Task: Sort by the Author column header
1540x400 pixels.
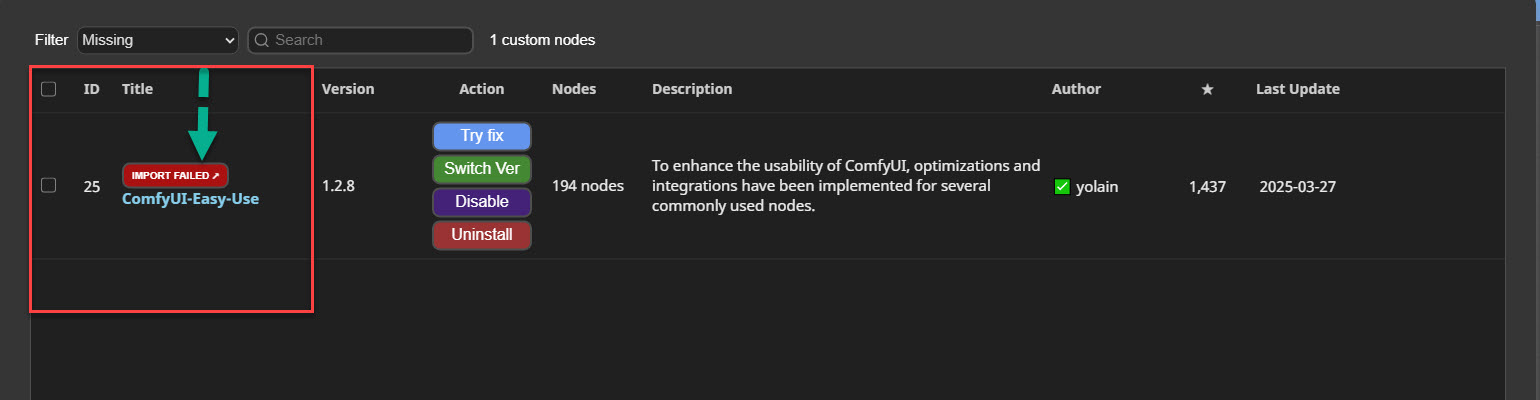Action: coord(1076,89)
